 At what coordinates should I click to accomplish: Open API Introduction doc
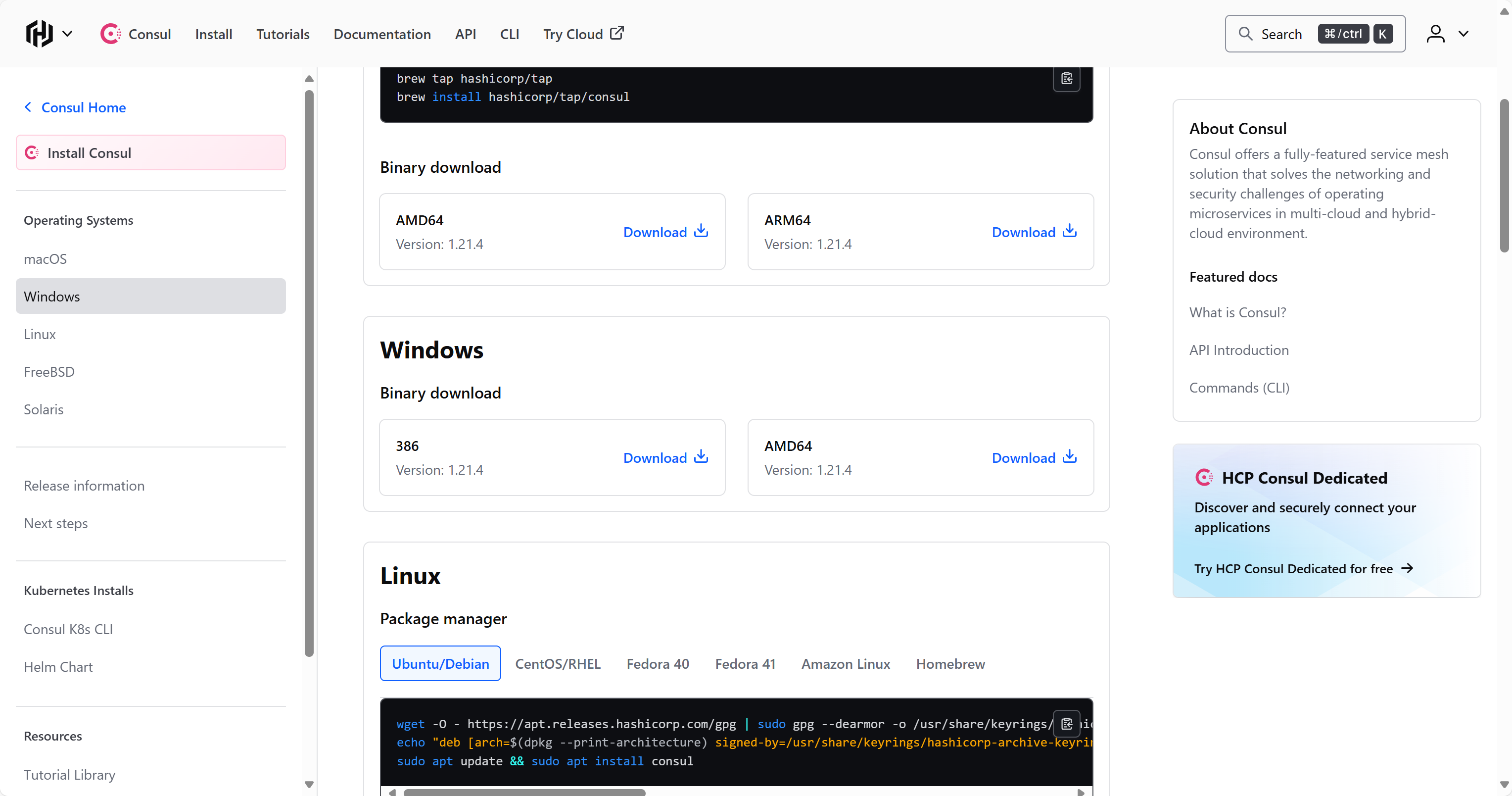[x=1238, y=350]
